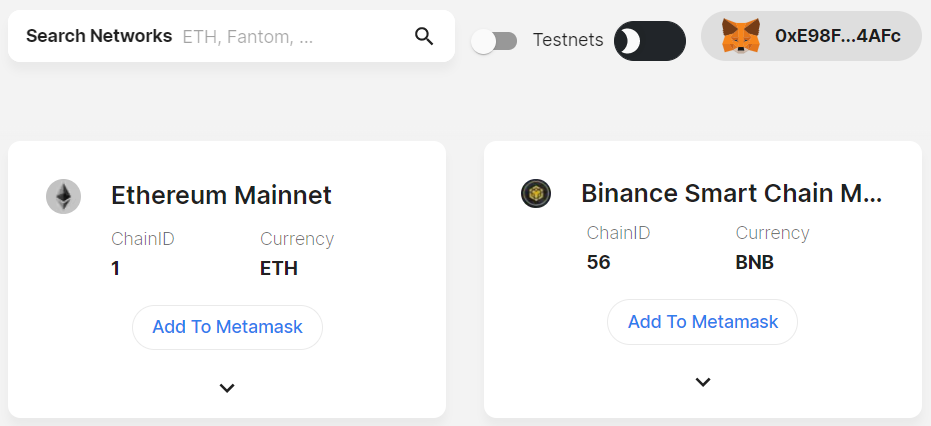This screenshot has width=931, height=426.
Task: Click ChainID value 56 on Binance card
Action: point(599,262)
